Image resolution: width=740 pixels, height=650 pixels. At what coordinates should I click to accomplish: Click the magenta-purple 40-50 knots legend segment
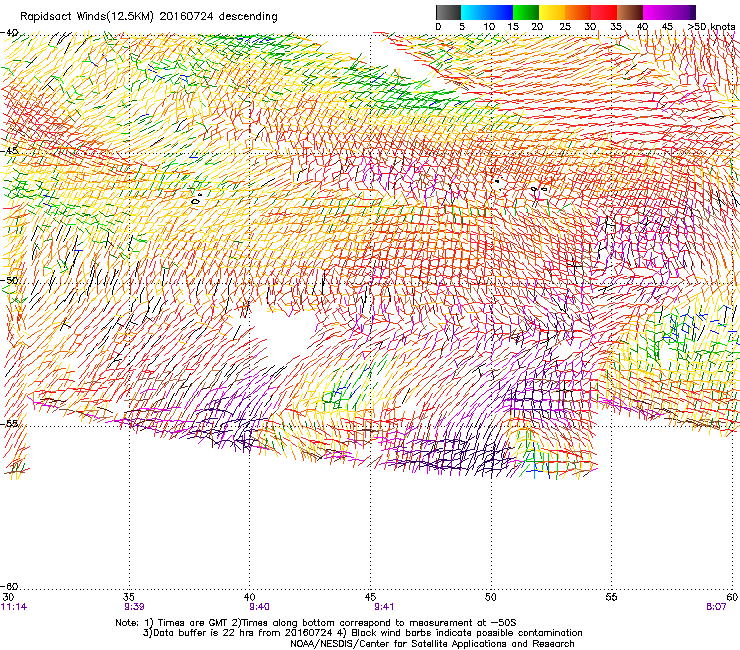[669, 12]
